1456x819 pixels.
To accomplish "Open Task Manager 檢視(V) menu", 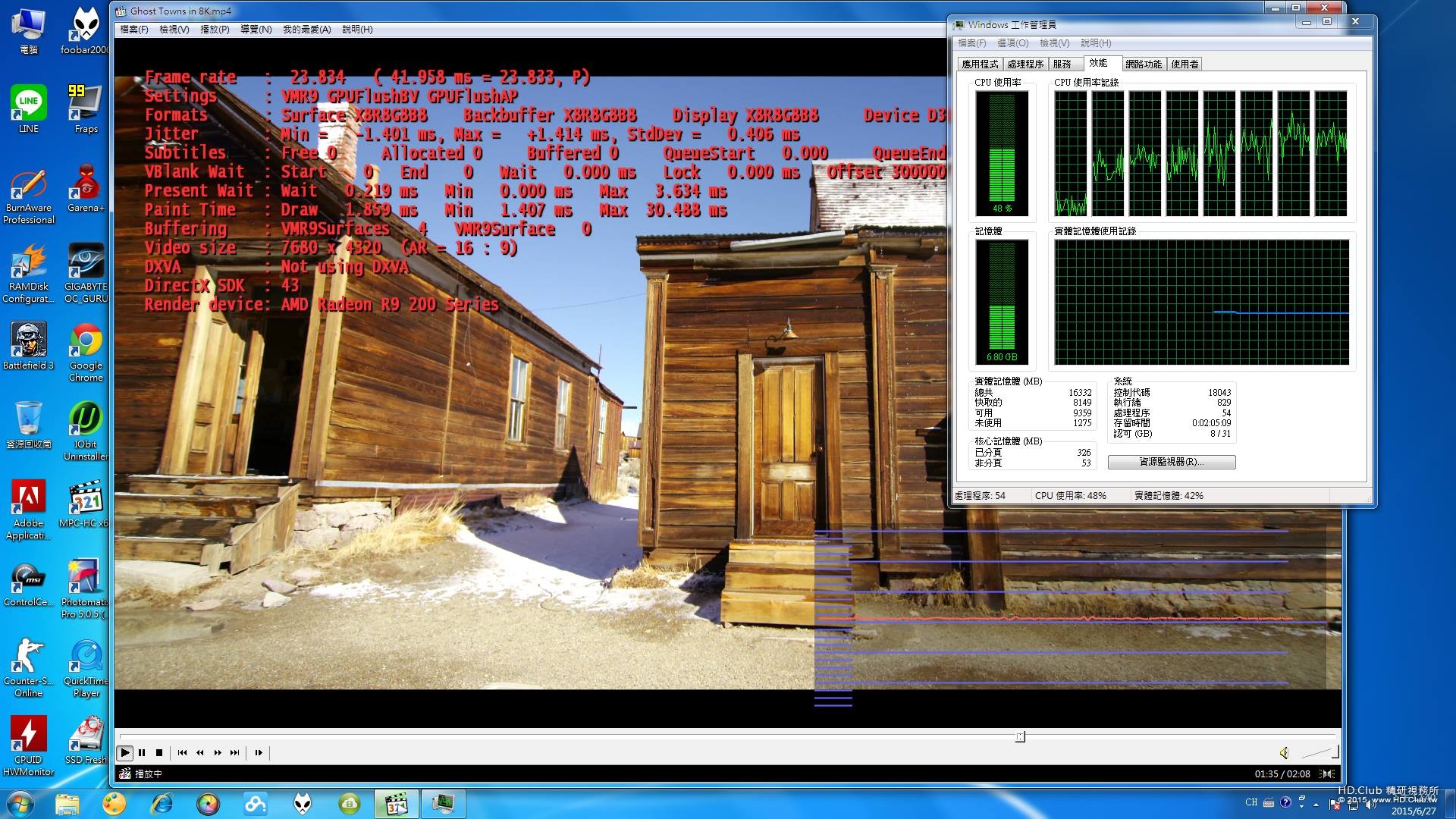I will (1055, 43).
